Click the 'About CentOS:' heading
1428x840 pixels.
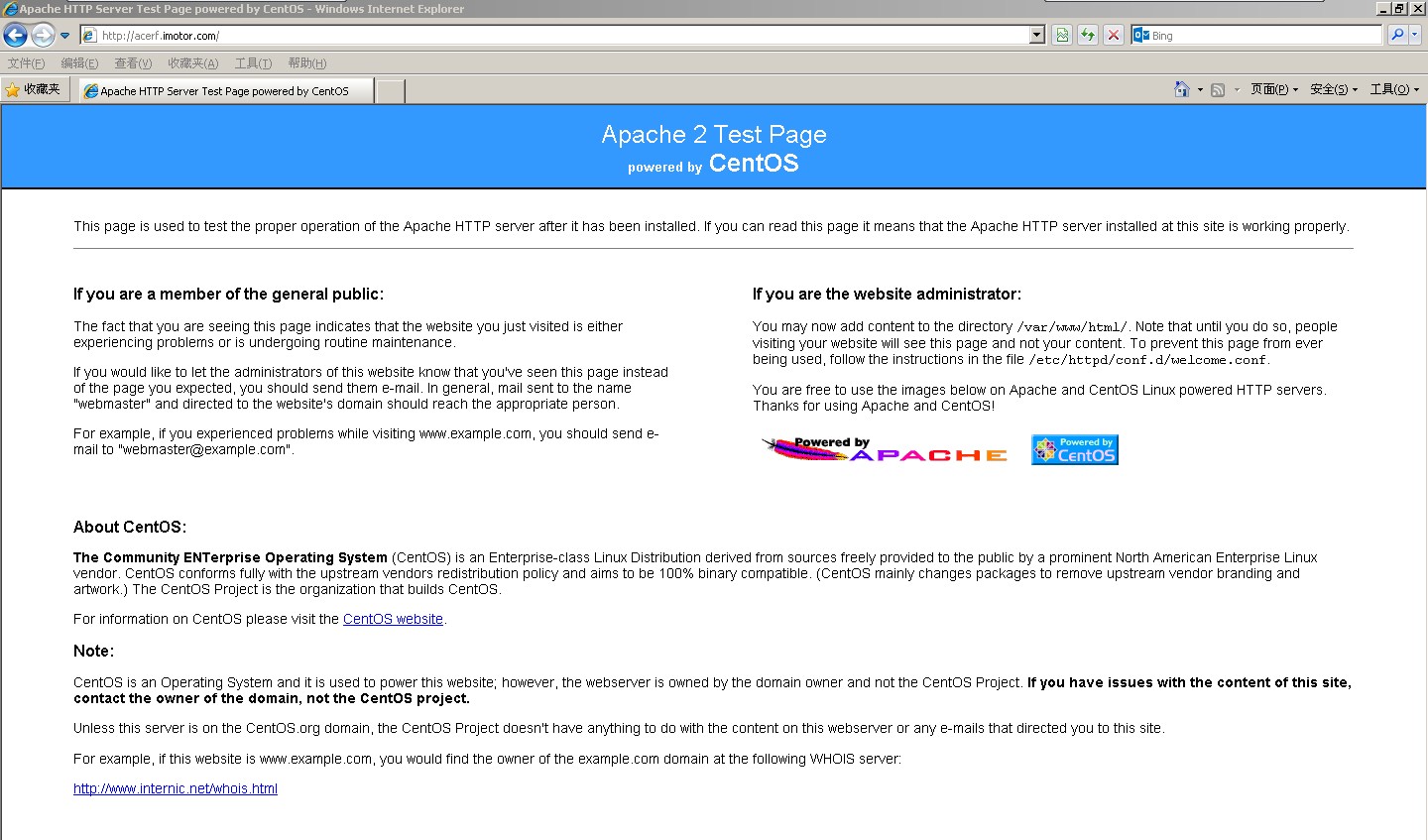[130, 527]
